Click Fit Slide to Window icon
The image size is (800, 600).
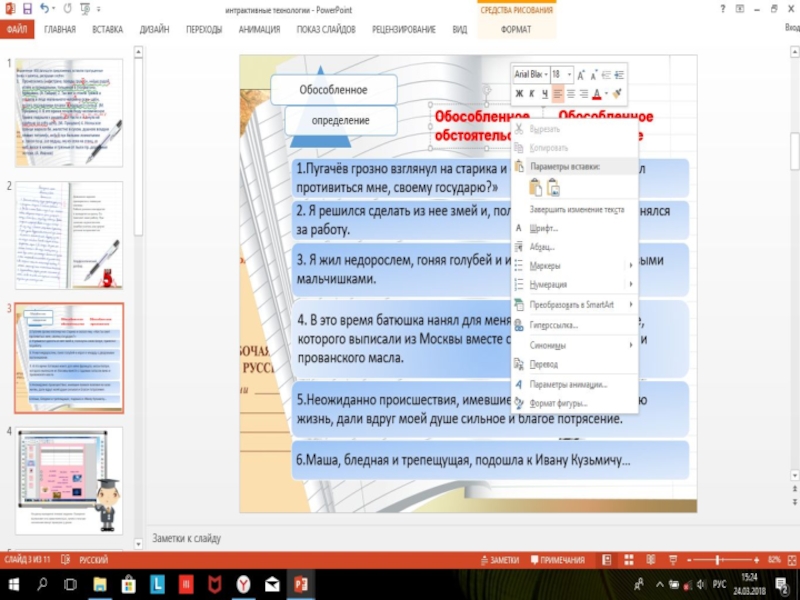[790, 560]
